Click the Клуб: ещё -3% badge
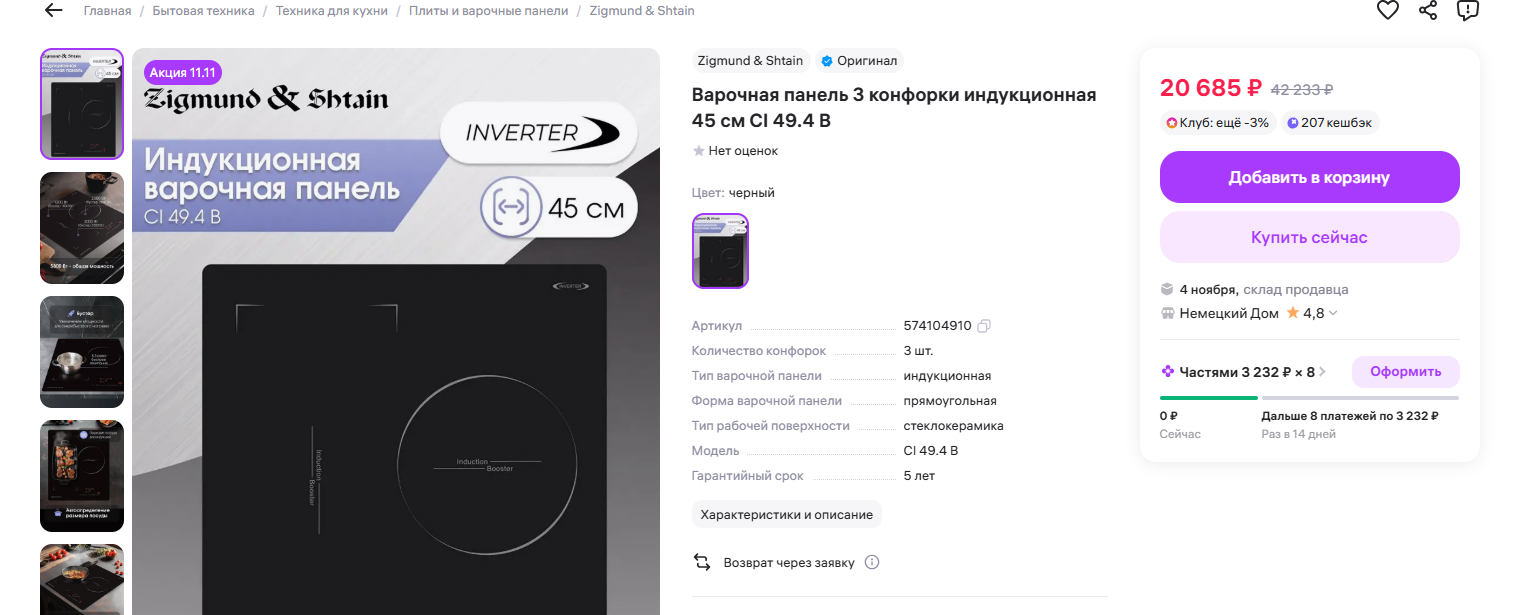1540x615 pixels. coord(1217,123)
